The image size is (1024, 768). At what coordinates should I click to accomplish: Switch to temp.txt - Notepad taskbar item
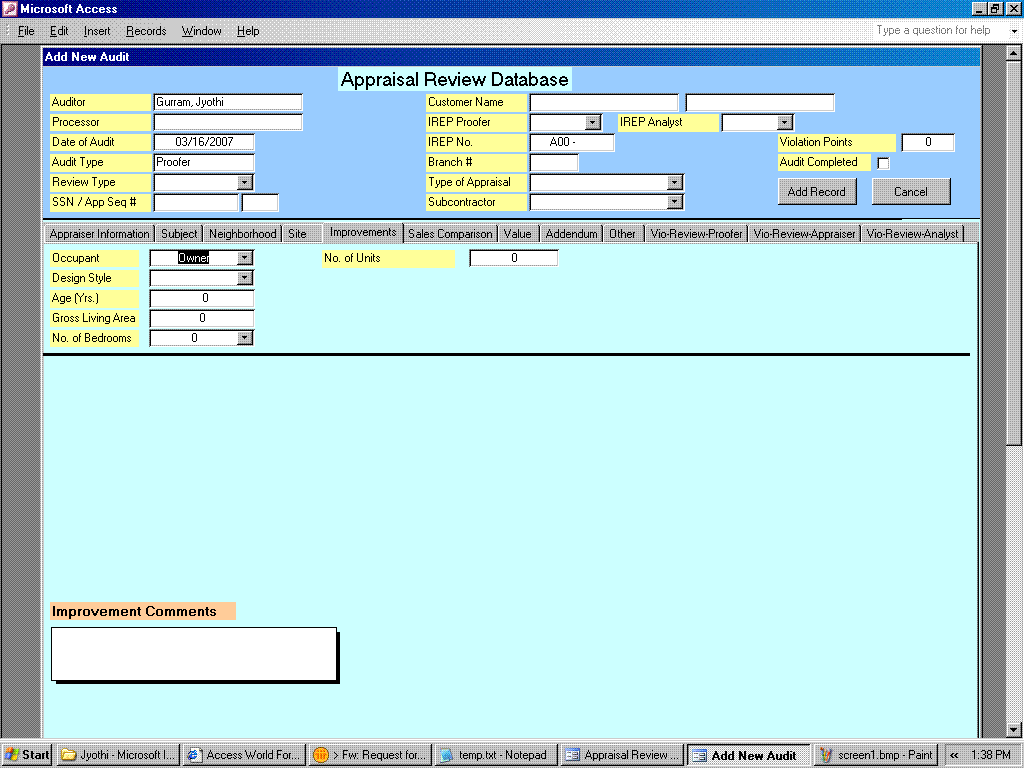coord(496,755)
